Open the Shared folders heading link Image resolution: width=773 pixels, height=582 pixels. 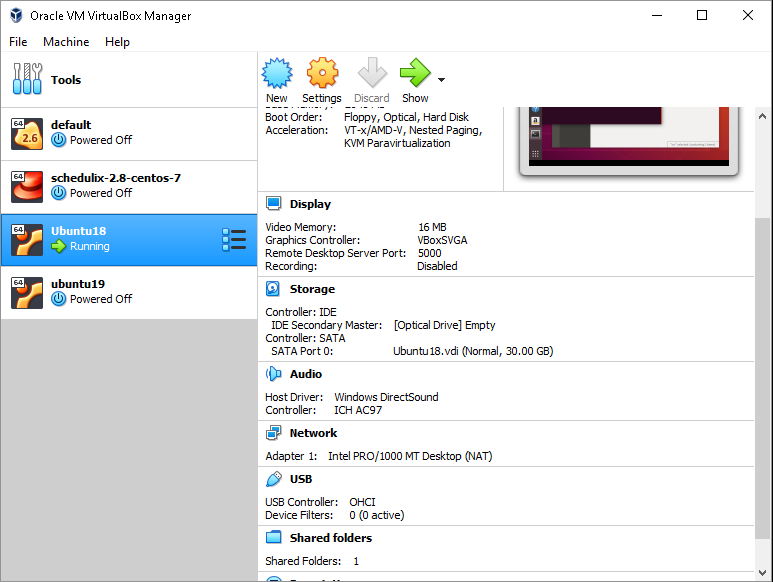pyautogui.click(x=331, y=538)
